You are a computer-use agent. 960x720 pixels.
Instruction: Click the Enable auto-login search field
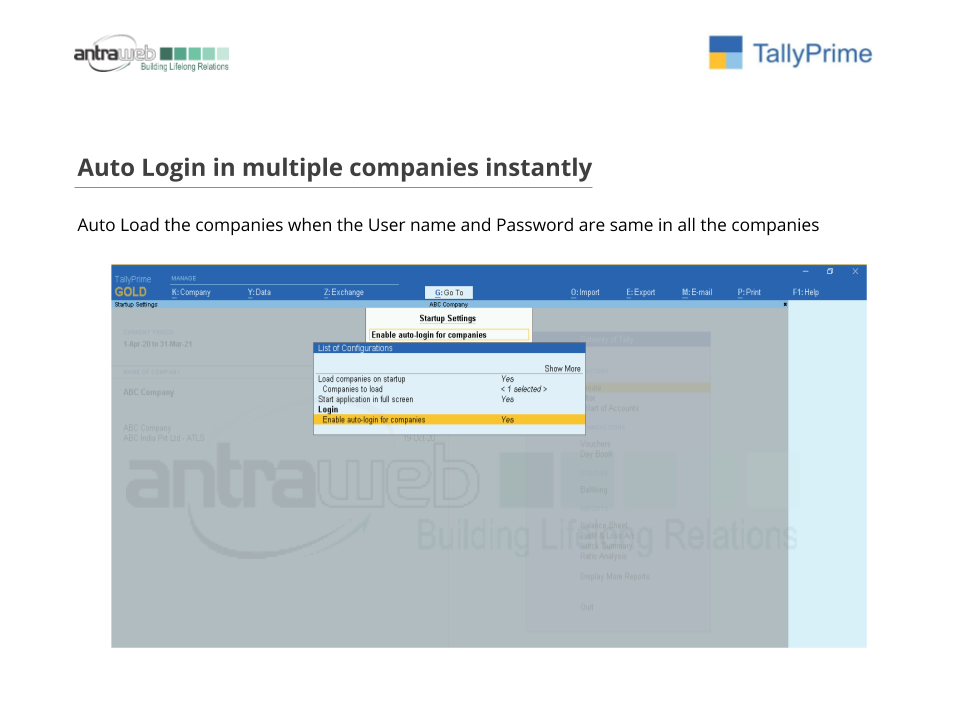[449, 335]
